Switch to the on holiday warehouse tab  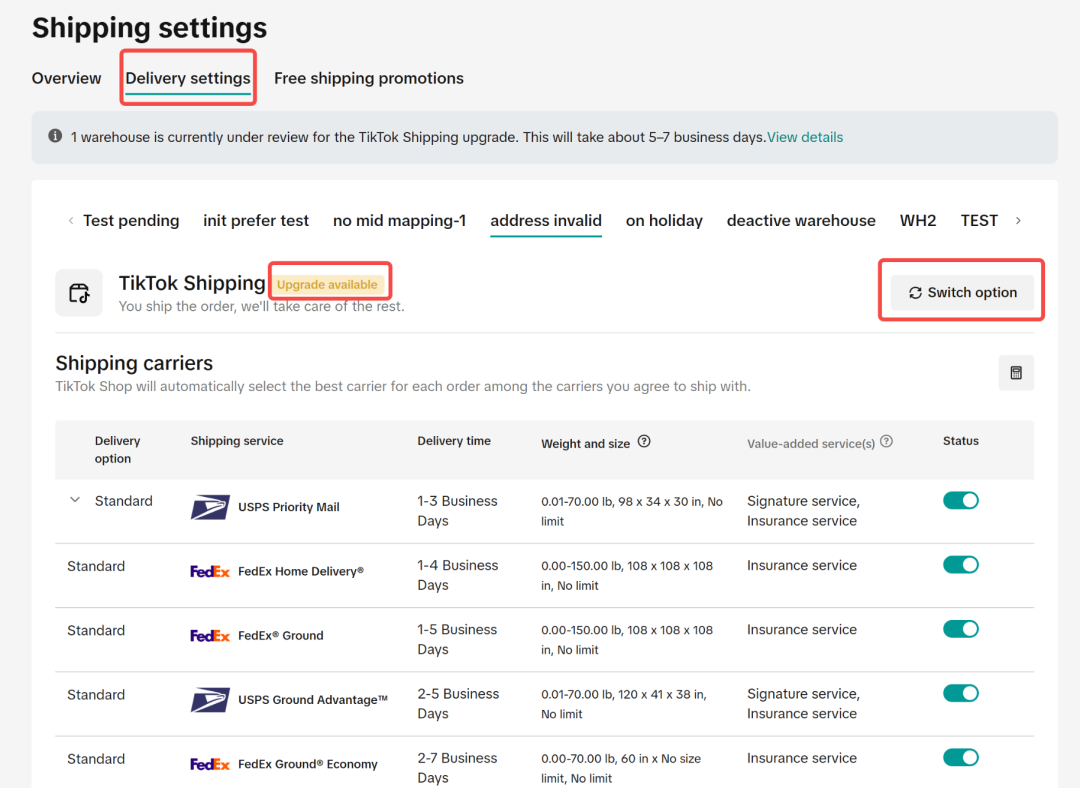click(664, 220)
